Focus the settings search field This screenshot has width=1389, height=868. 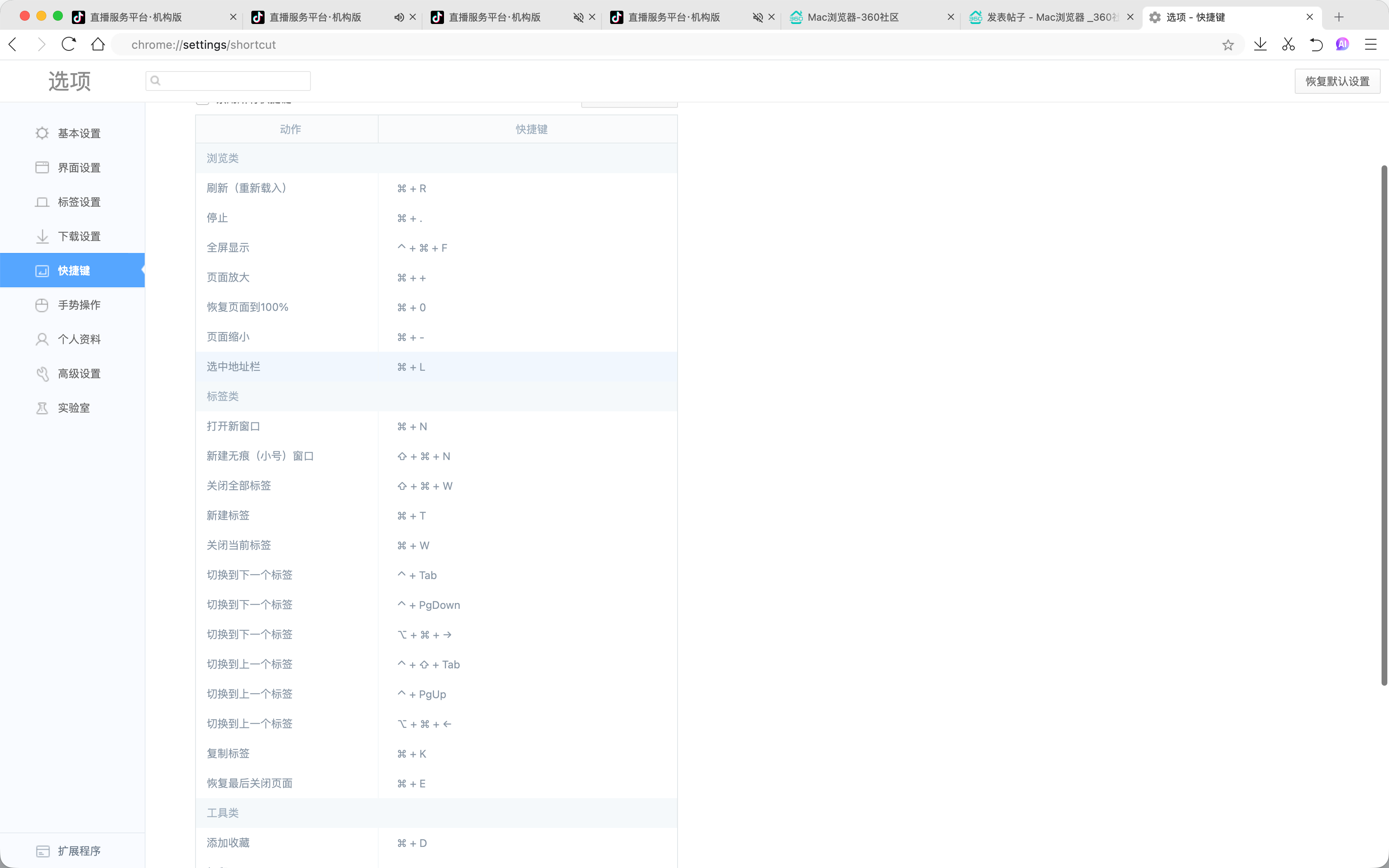pyautogui.click(x=229, y=81)
